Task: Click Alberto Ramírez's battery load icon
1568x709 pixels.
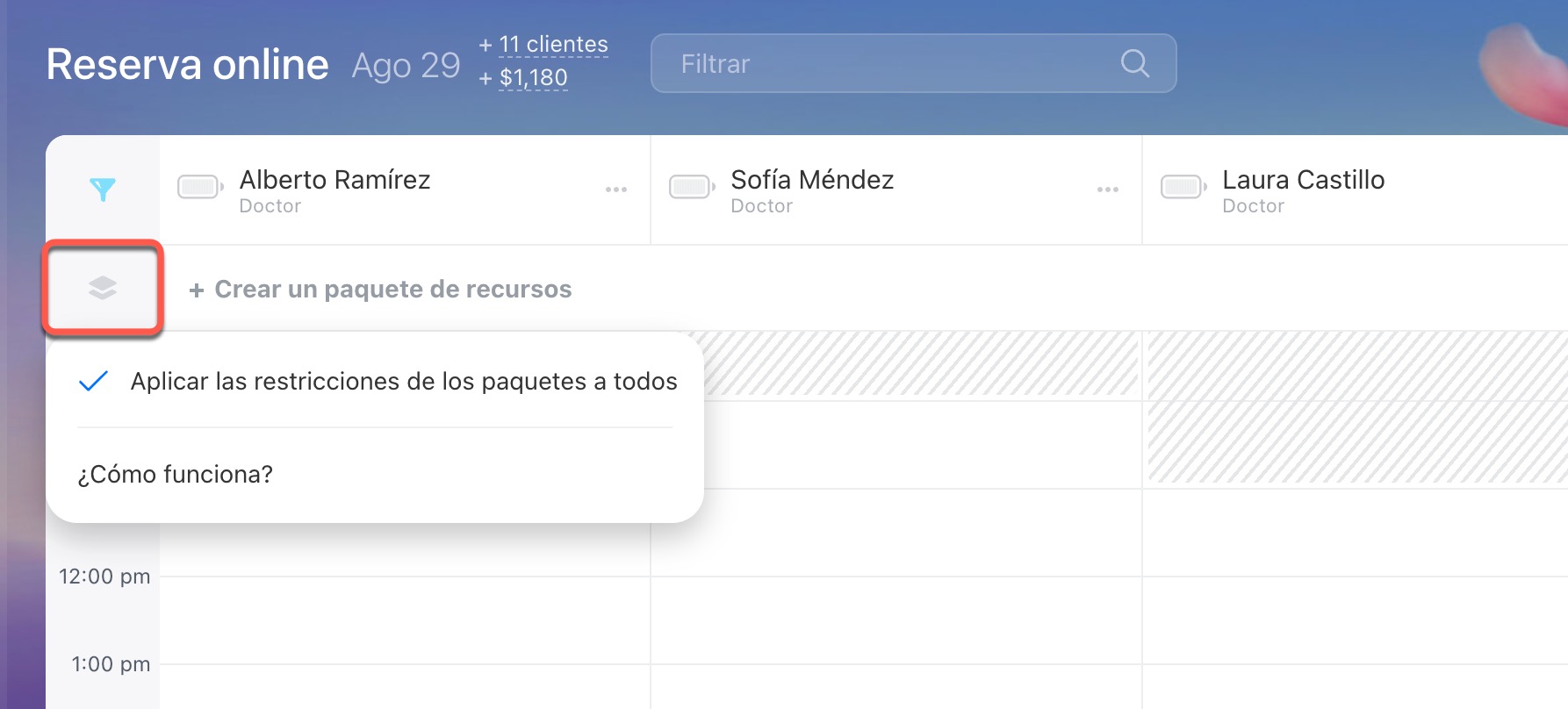Action: (x=199, y=186)
